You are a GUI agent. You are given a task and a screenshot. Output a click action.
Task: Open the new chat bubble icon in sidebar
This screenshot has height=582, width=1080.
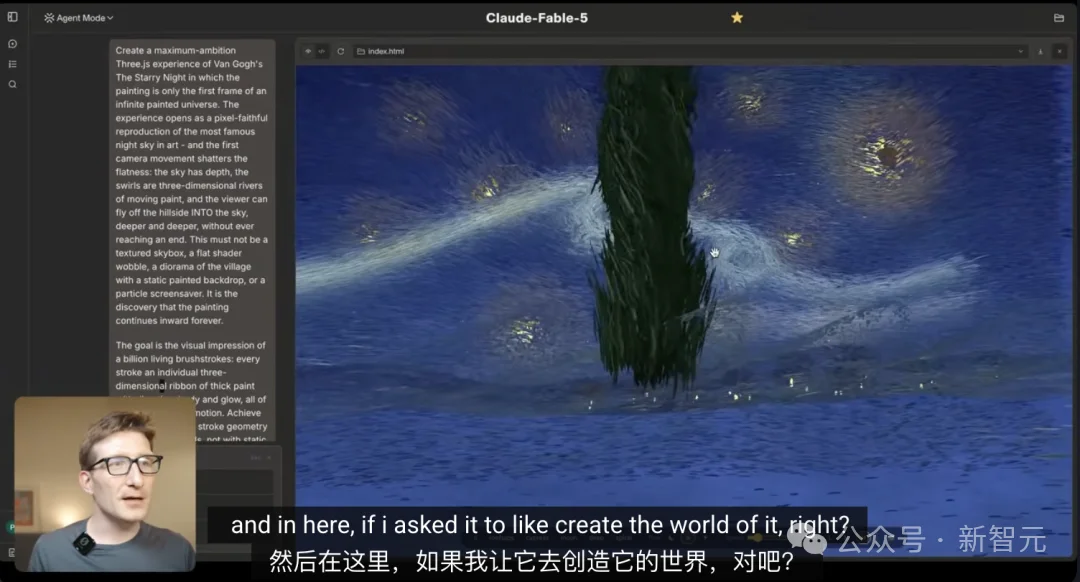click(12, 43)
